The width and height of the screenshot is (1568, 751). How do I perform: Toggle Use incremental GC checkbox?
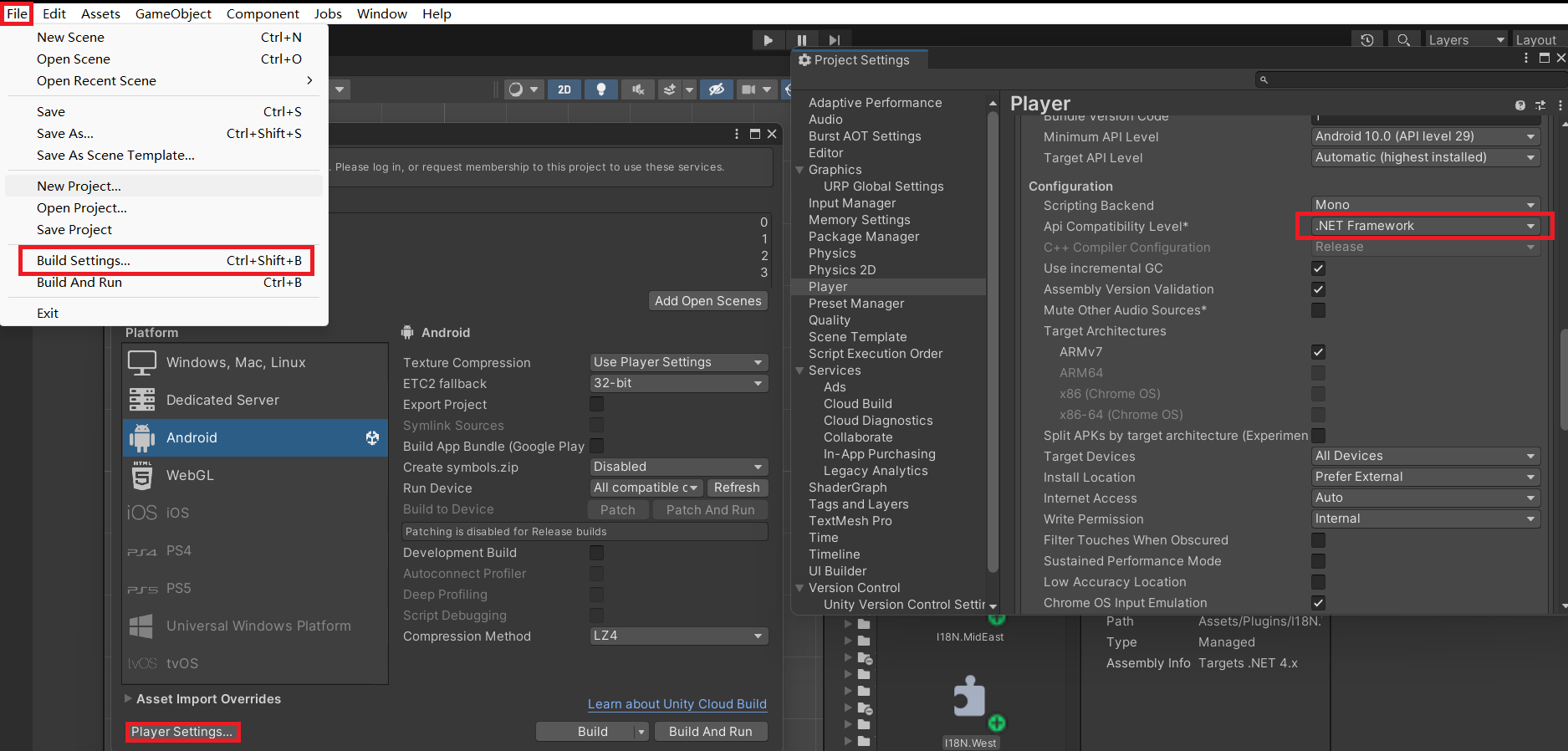point(1319,268)
